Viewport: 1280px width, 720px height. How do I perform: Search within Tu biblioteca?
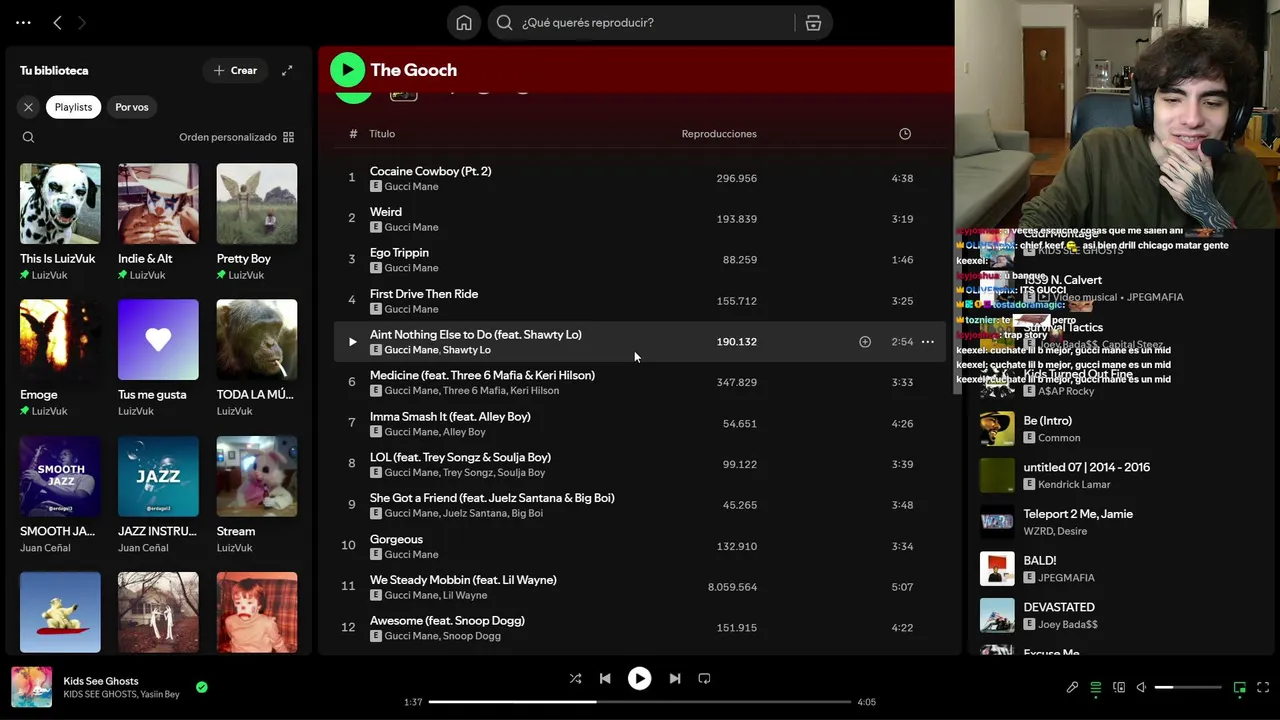click(28, 137)
